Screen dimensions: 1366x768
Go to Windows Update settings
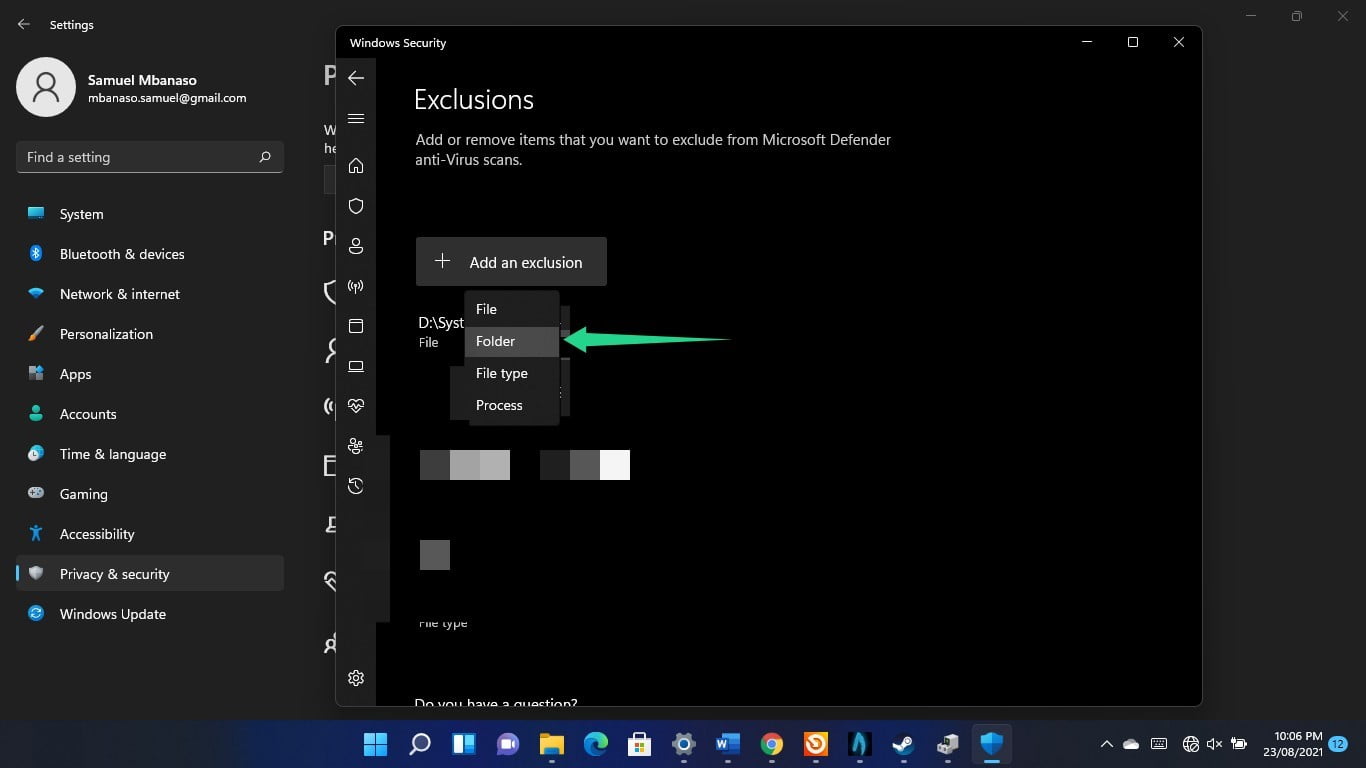[x=112, y=614]
